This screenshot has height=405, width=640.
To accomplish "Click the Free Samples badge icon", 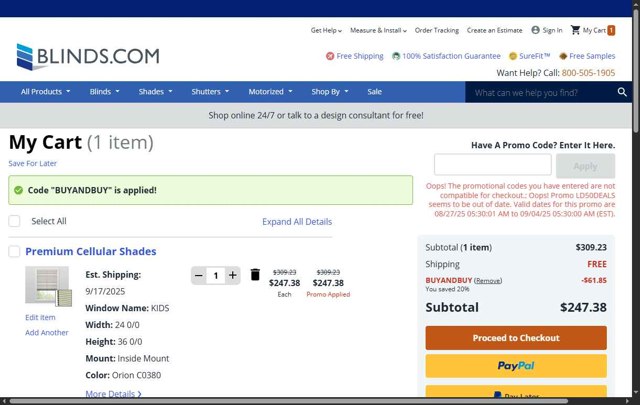I will point(563,56).
